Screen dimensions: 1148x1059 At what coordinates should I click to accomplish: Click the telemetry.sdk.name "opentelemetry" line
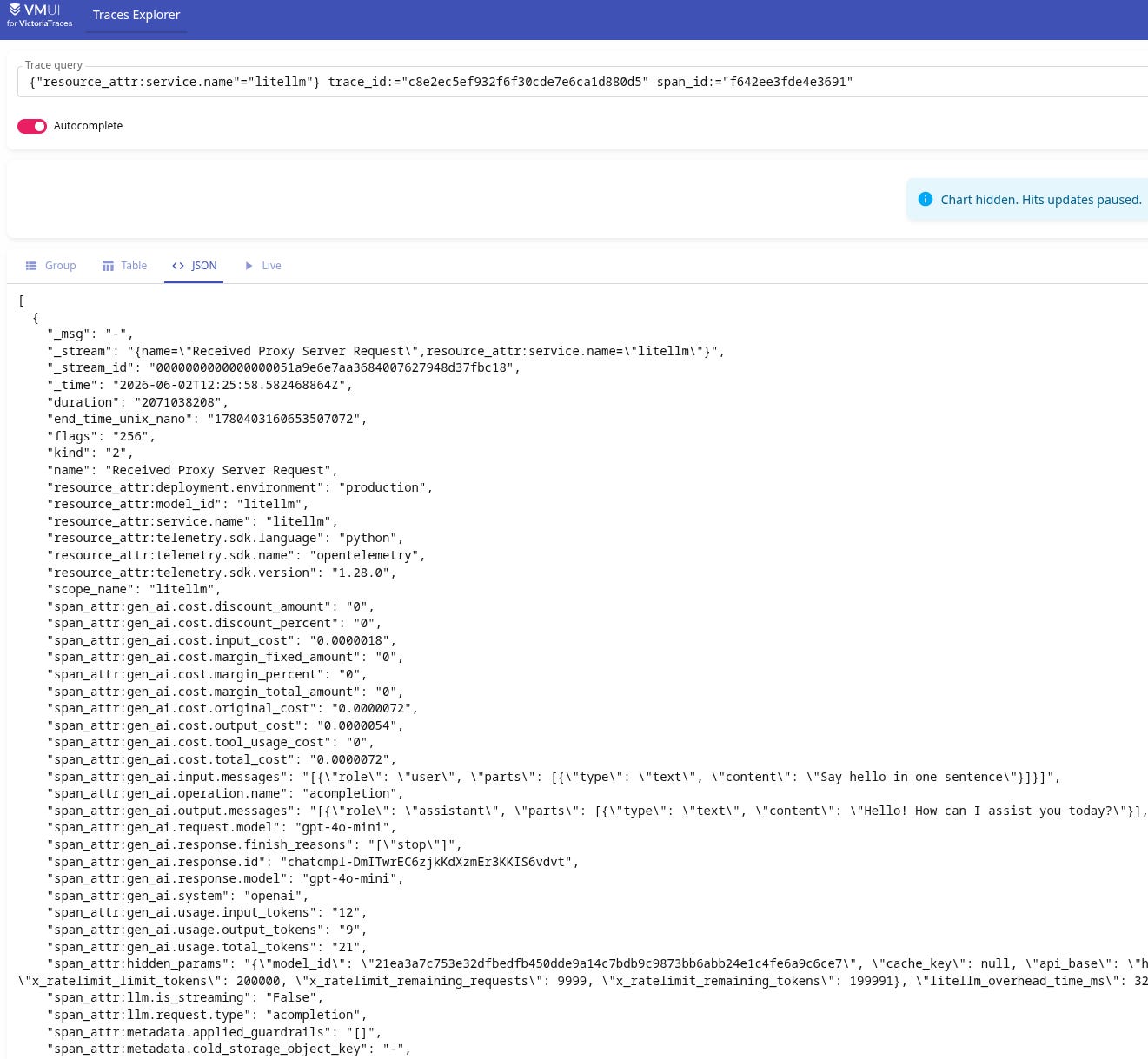click(x=236, y=555)
